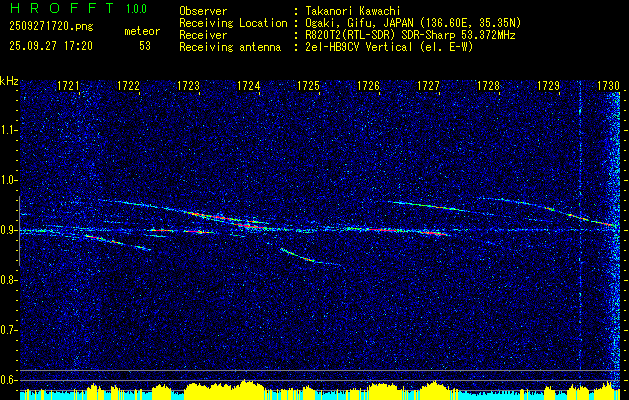Click the Receiving Location label
This screenshot has height=400, width=629.
pyautogui.click(x=233, y=23)
